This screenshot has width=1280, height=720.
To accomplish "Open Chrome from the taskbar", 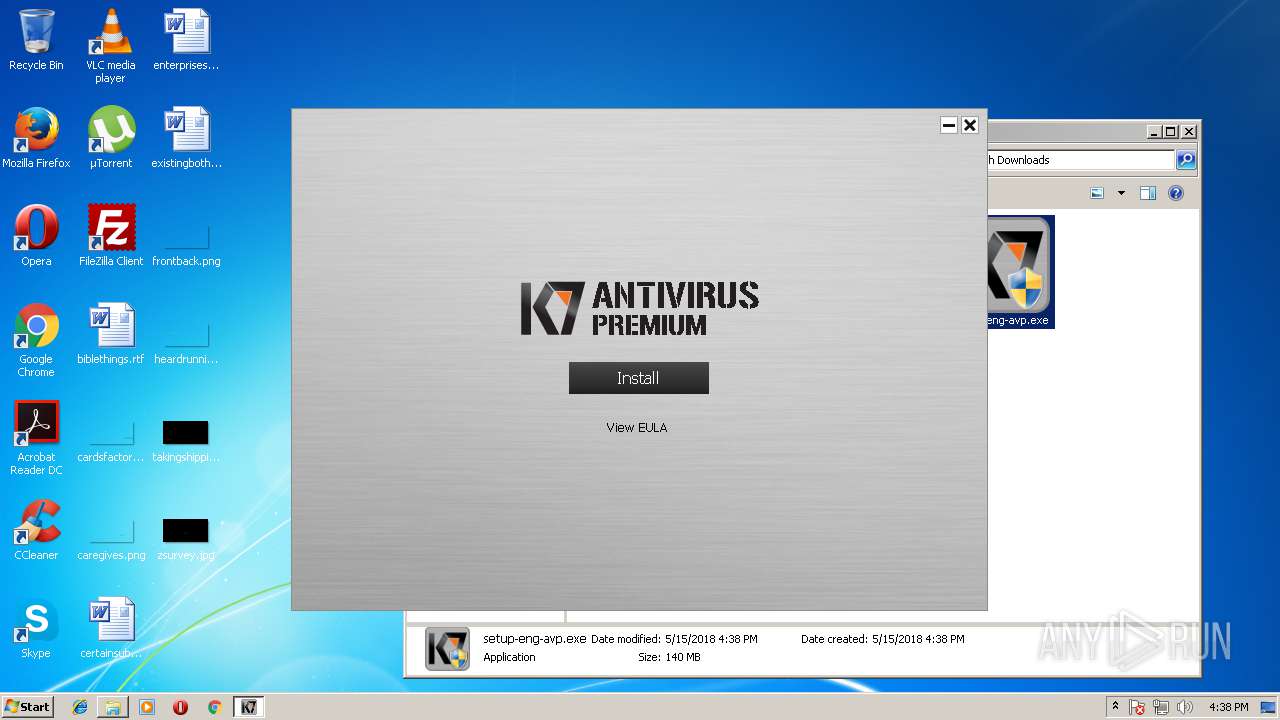I will [214, 707].
